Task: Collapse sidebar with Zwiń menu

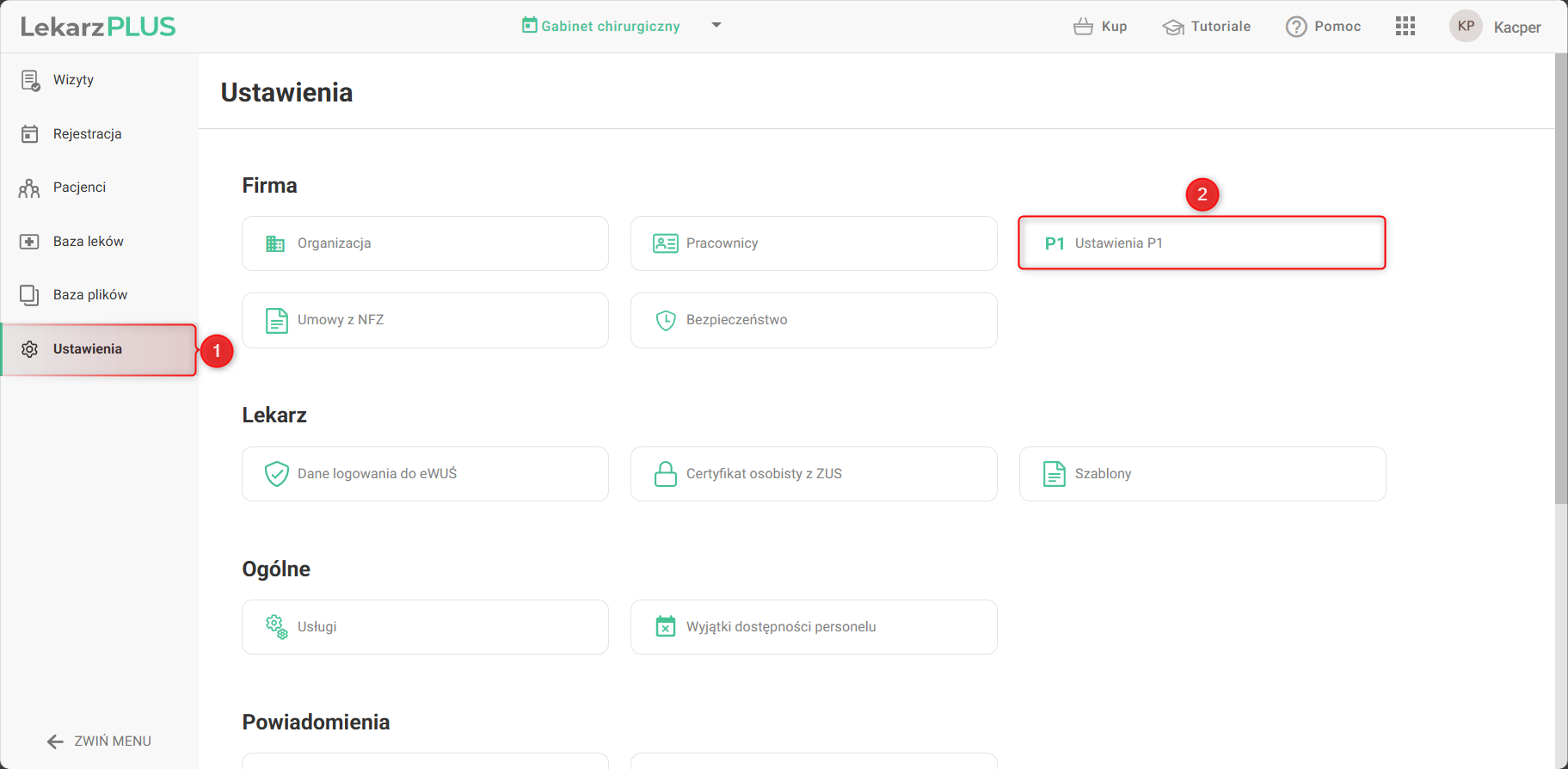Action: pos(99,741)
